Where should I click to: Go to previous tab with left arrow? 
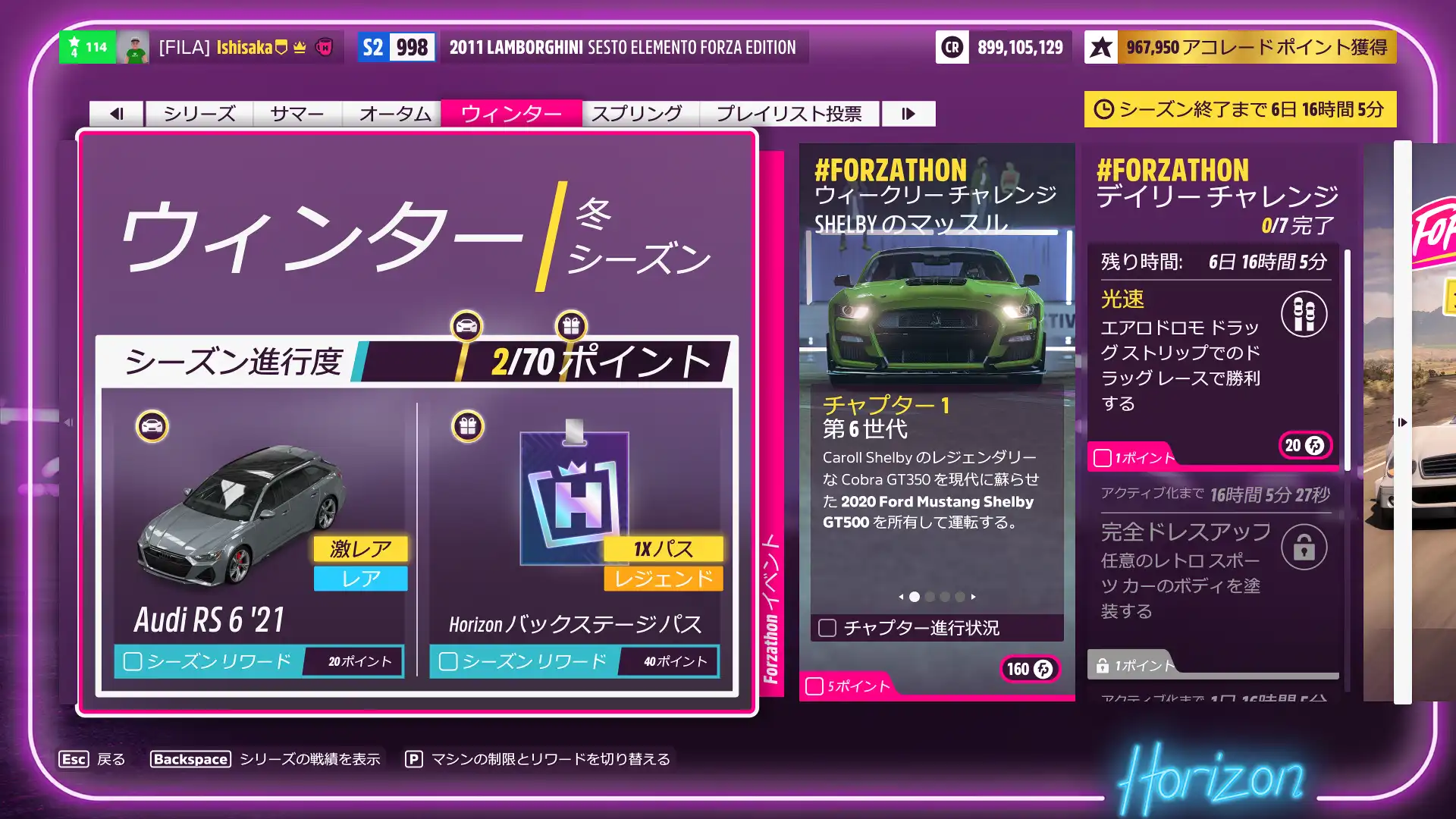click(x=117, y=114)
